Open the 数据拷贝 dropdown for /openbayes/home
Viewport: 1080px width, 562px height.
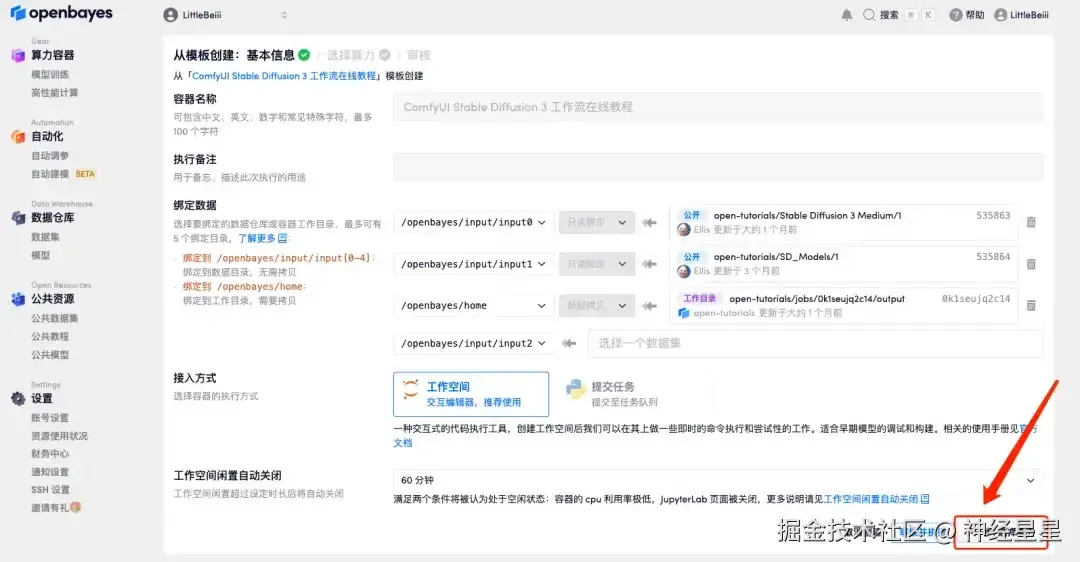click(x=596, y=305)
